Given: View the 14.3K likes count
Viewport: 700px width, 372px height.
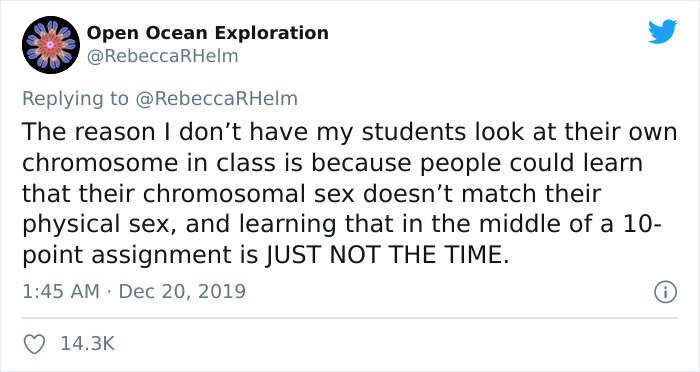Looking at the screenshot, I should pyautogui.click(x=88, y=344).
